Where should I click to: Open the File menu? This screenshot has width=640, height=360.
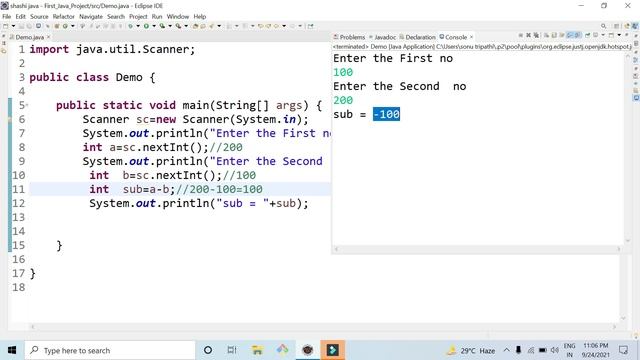[7, 16]
